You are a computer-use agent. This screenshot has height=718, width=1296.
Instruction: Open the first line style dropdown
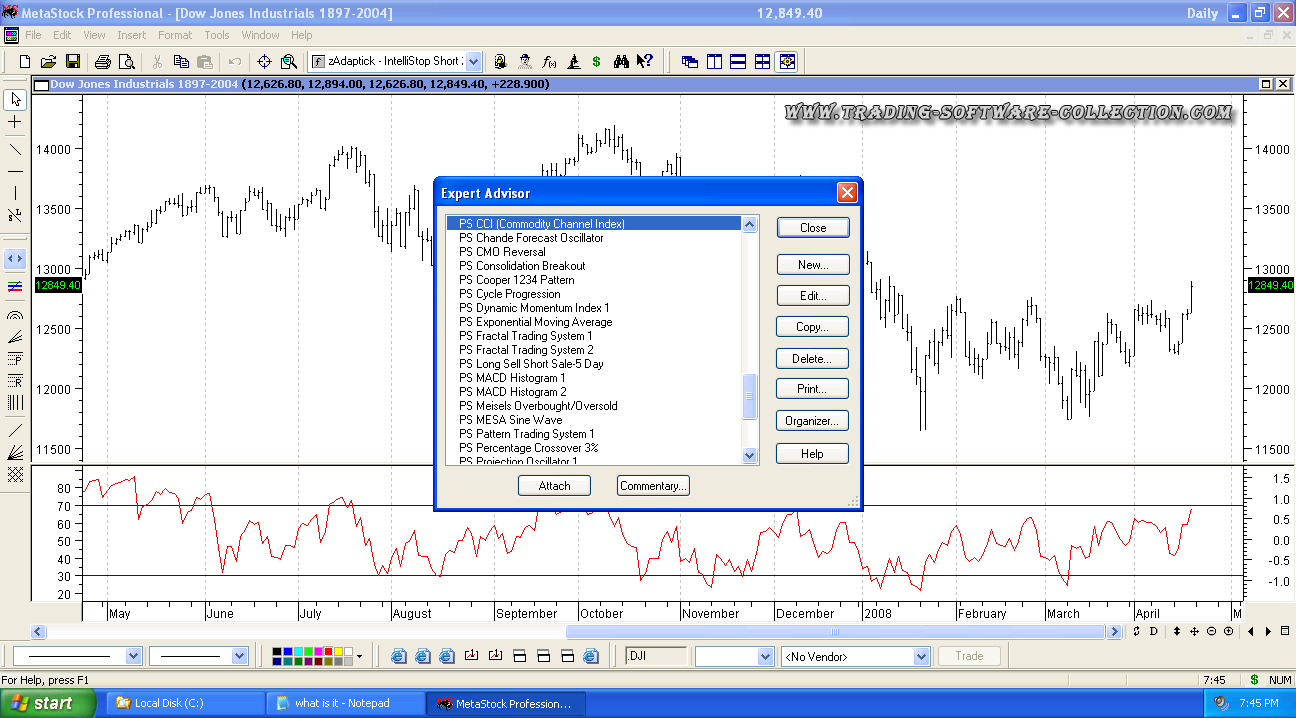tap(134, 656)
